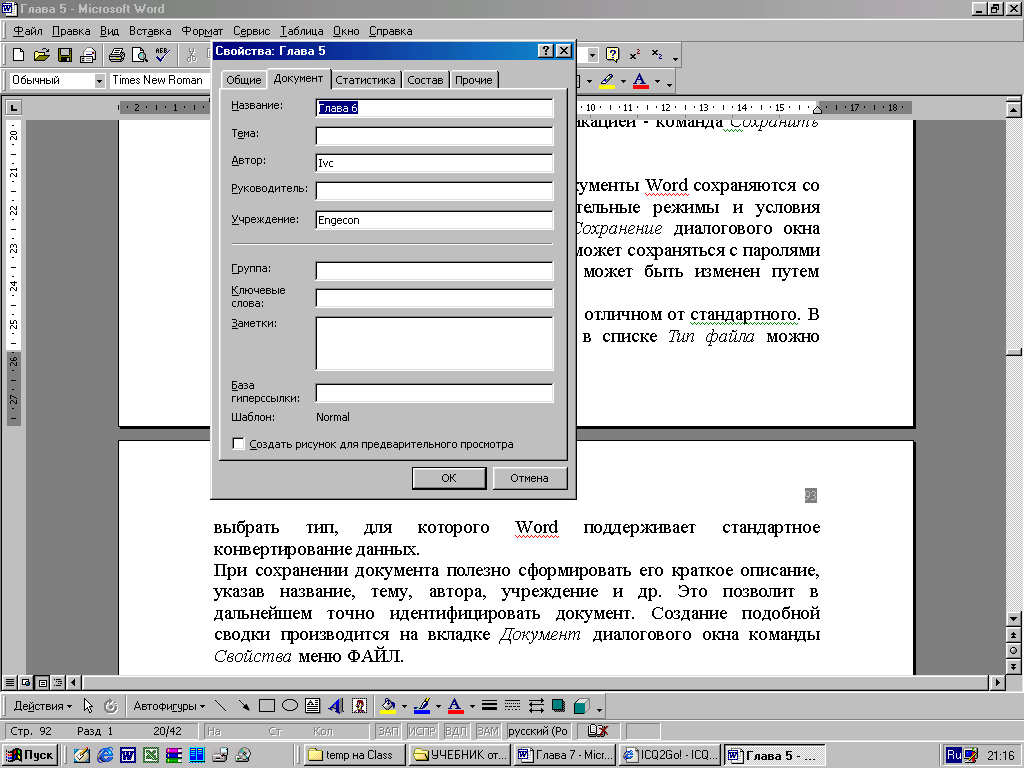The height and width of the screenshot is (768, 1024).
Task: Open formatting toolbar font color dropdown arrow
Action: tap(658, 82)
